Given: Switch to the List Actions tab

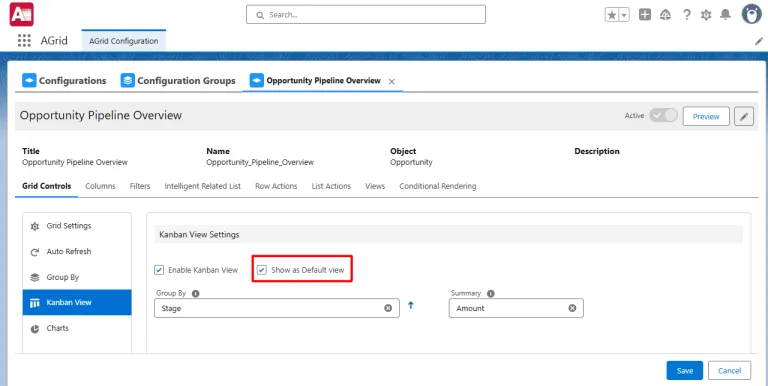Looking at the screenshot, I should pyautogui.click(x=331, y=186).
